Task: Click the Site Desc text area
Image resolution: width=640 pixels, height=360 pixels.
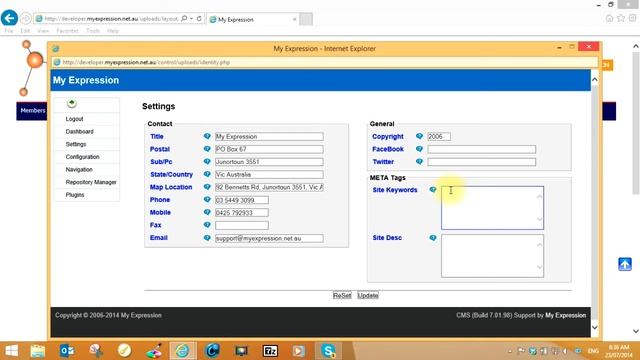Action: (x=492, y=256)
